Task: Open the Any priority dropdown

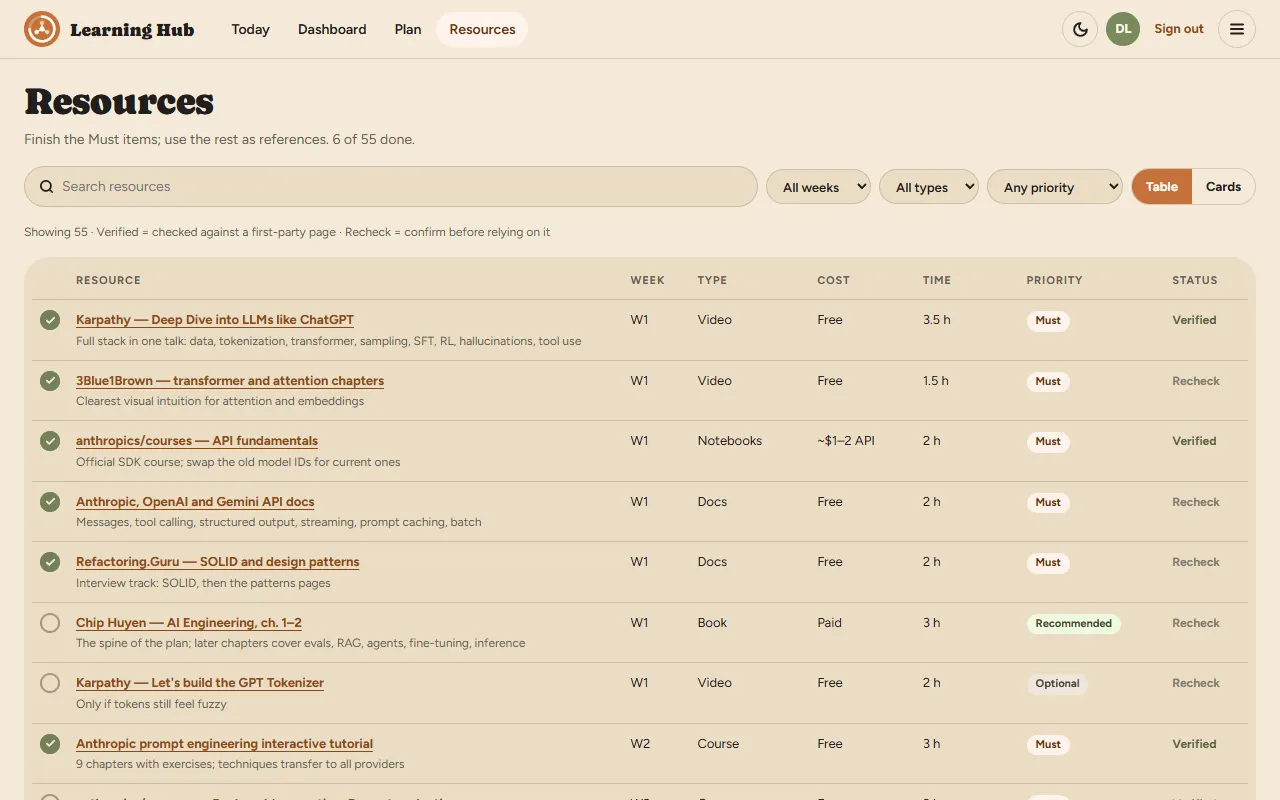Action: click(1055, 187)
